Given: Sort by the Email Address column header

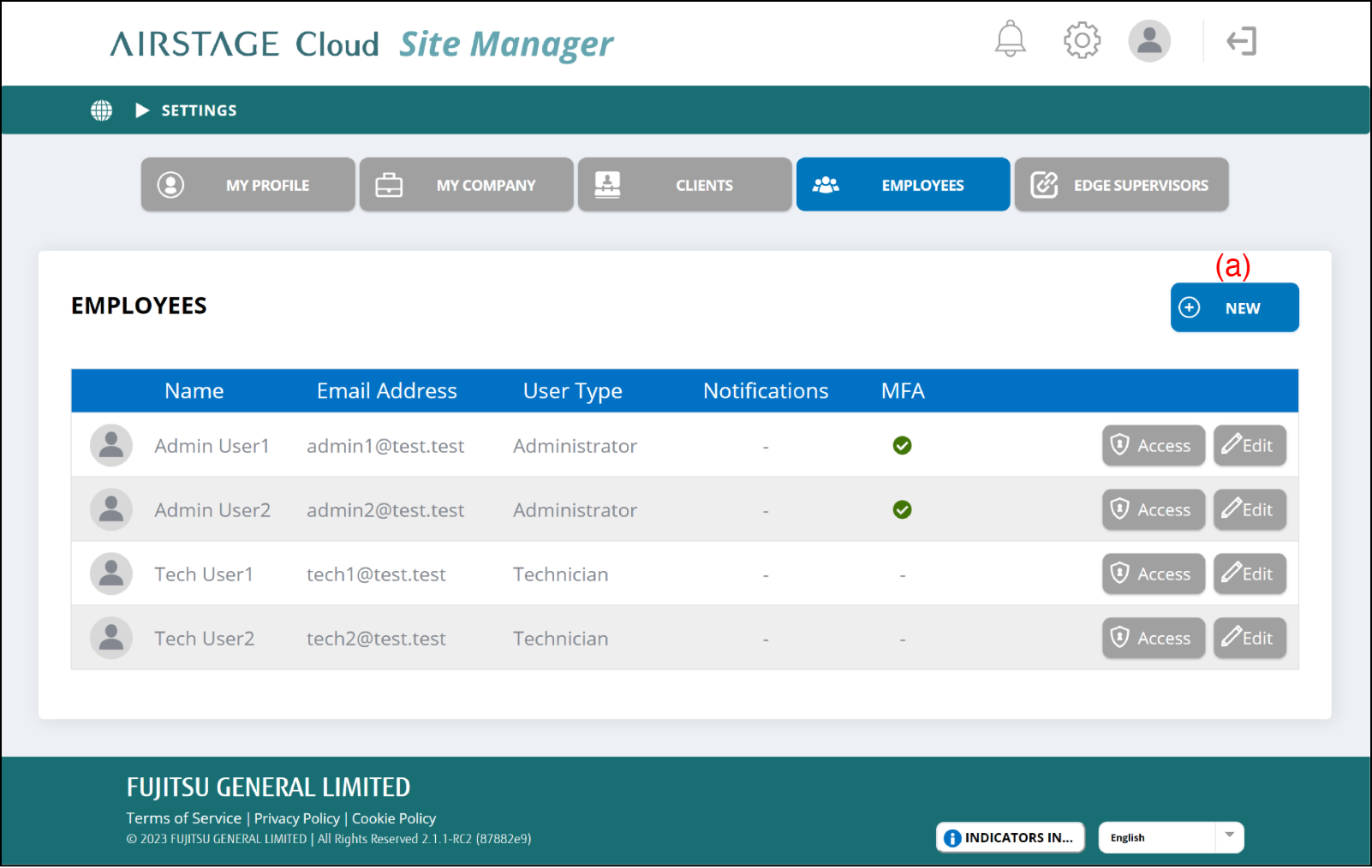Looking at the screenshot, I should click(x=386, y=391).
